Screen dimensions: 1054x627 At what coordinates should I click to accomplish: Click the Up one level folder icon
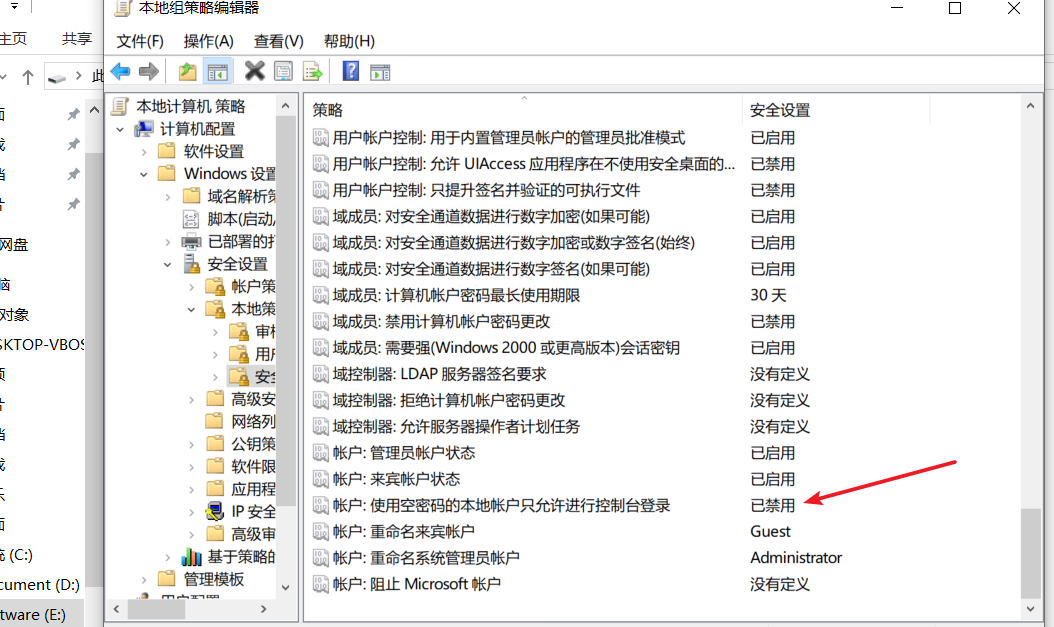188,71
